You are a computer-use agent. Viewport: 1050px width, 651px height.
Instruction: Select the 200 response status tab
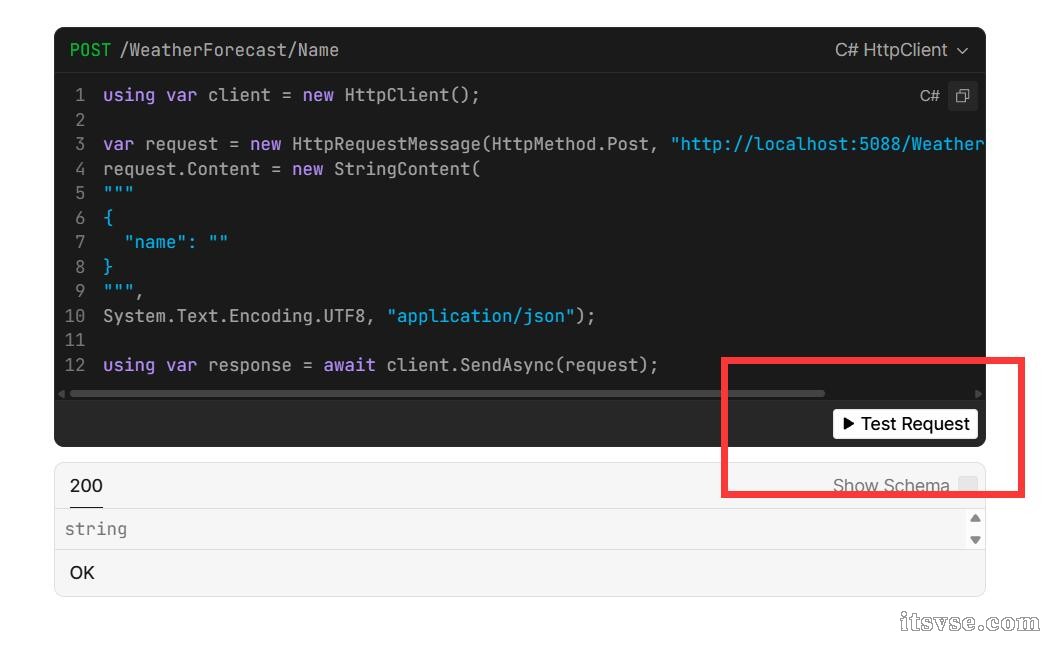coord(86,486)
